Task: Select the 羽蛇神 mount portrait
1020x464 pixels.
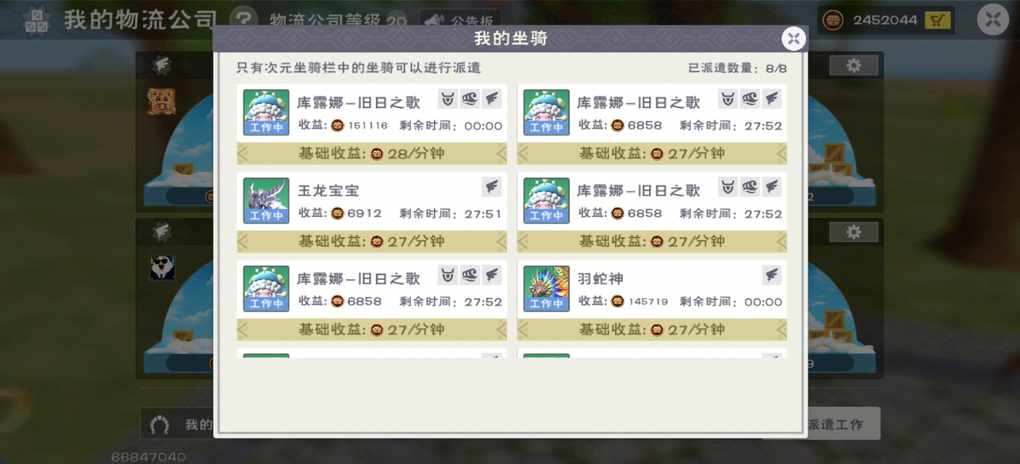Action: point(546,288)
